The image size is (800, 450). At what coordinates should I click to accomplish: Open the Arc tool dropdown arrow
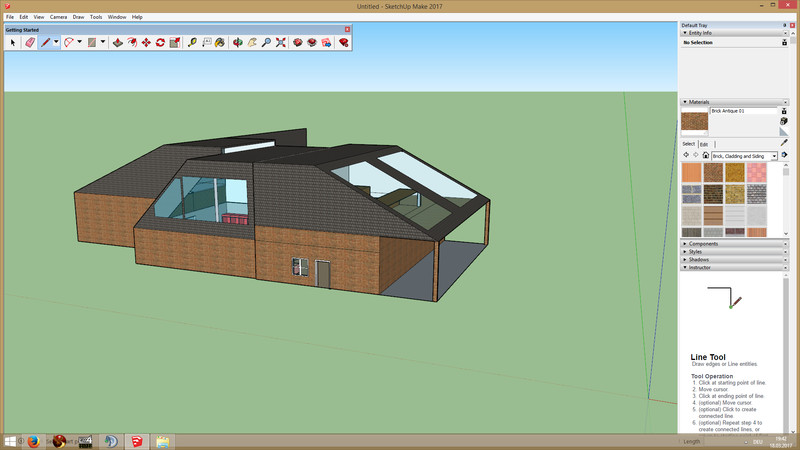coord(81,43)
